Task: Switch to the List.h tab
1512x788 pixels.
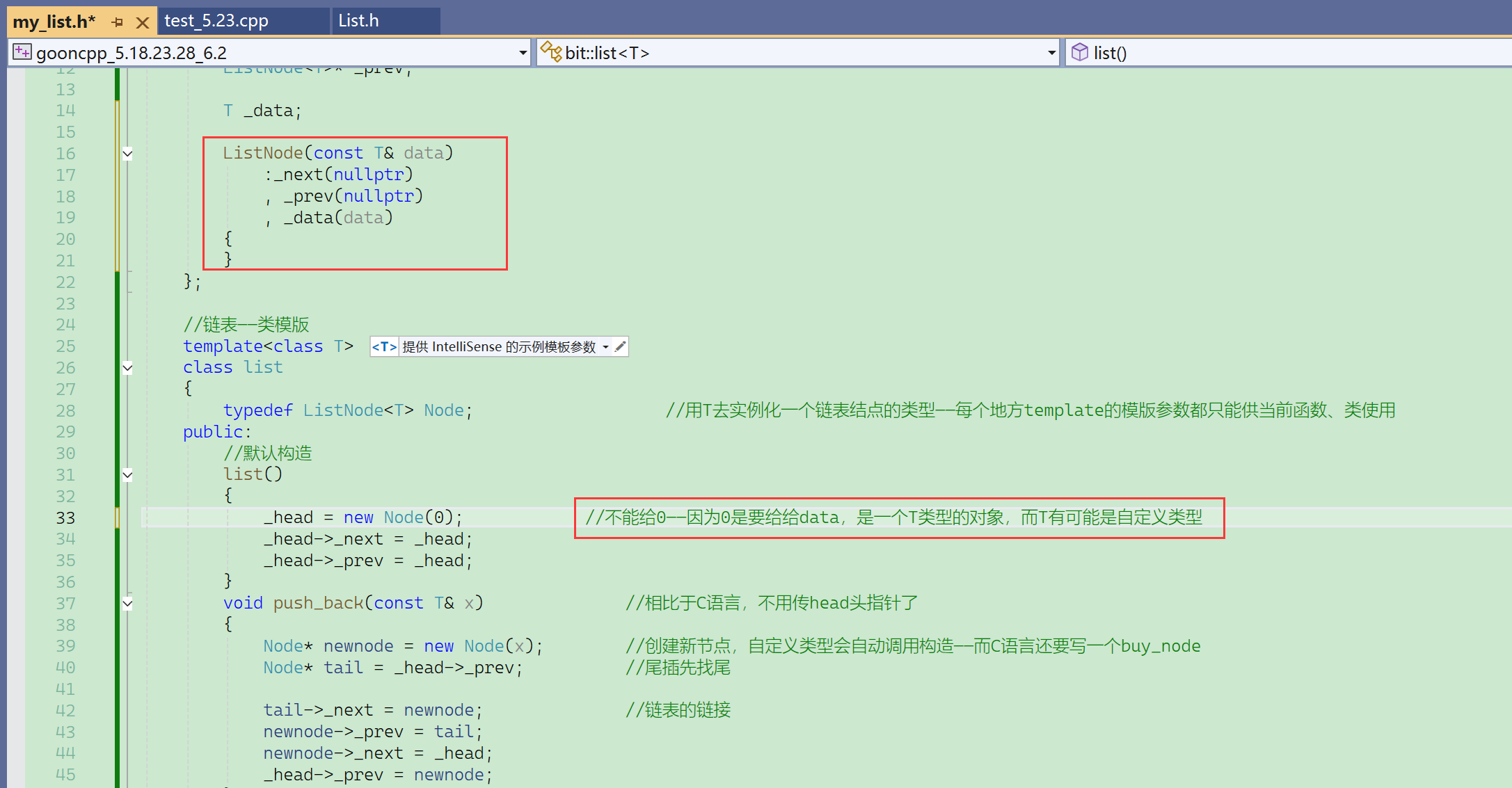Action: click(359, 21)
